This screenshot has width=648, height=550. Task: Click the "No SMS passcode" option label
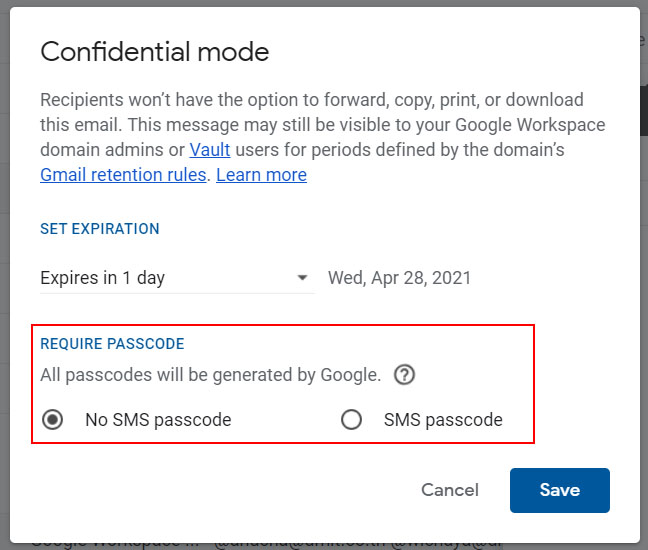click(x=158, y=420)
